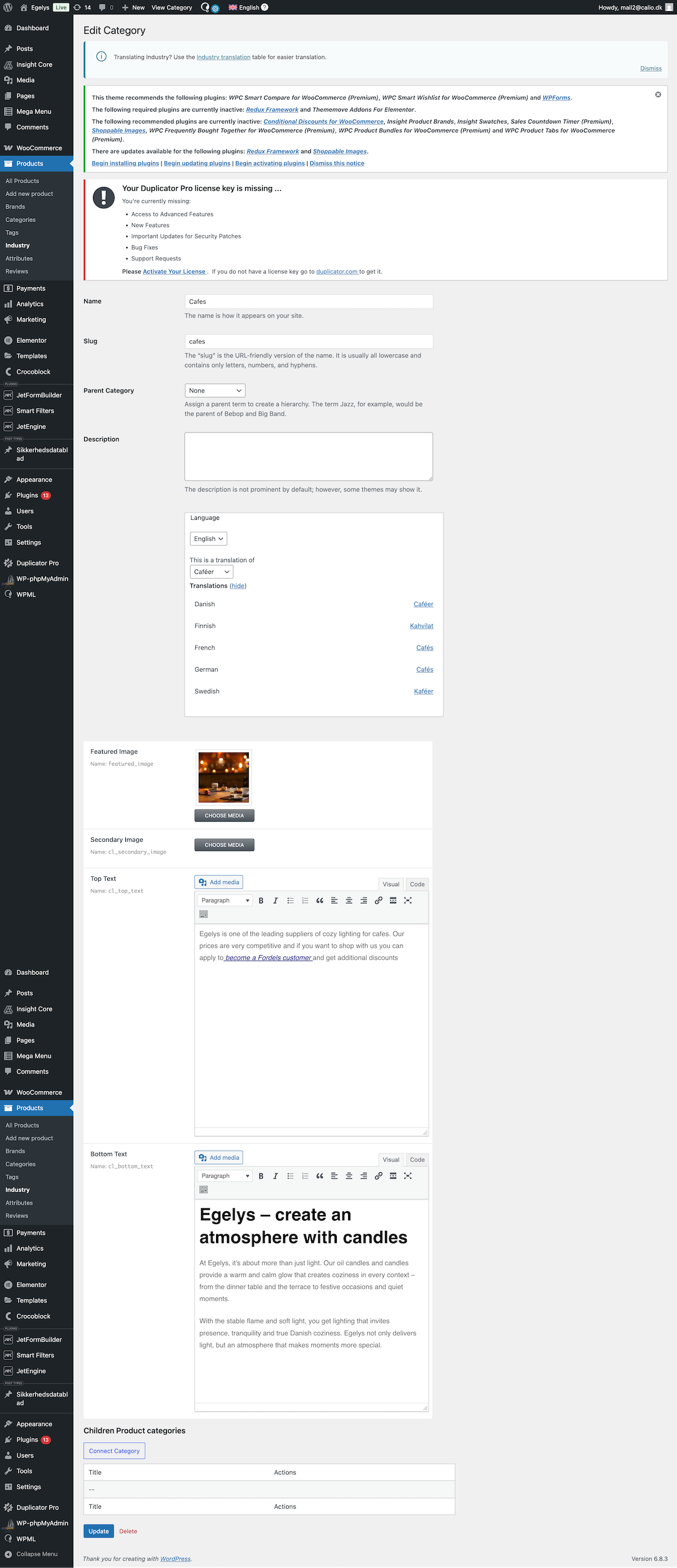Open the English language switcher in the admin bar
677x1568 pixels.
(x=244, y=7)
